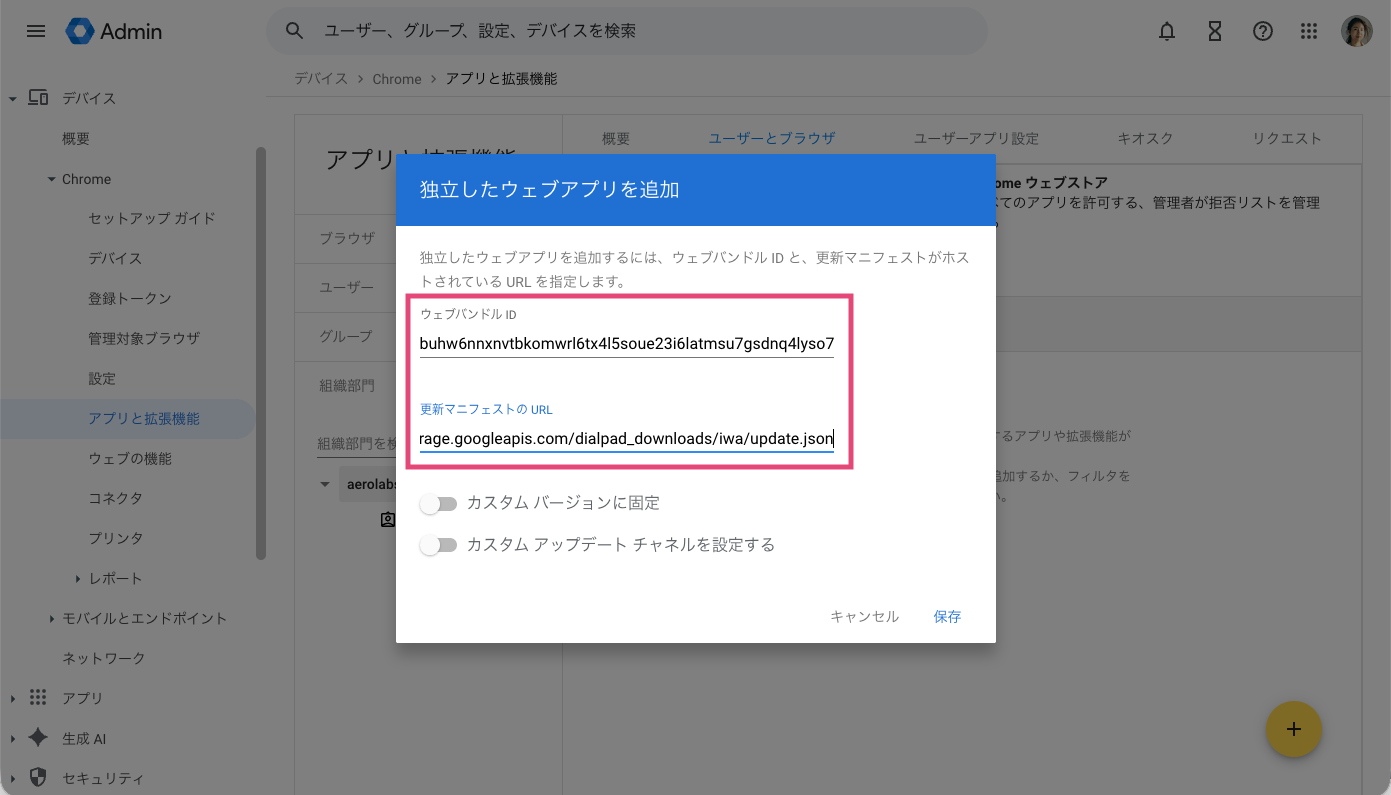
Task: Expand モバイルとエンドポイント in the sidebar
Action: point(51,618)
